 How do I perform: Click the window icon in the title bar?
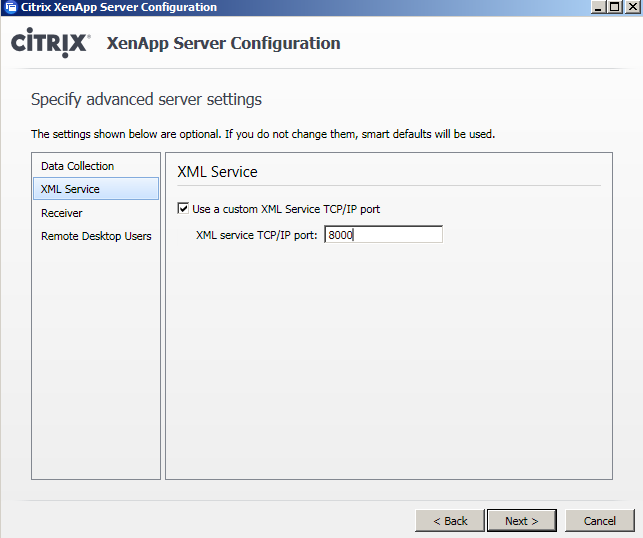click(11, 7)
